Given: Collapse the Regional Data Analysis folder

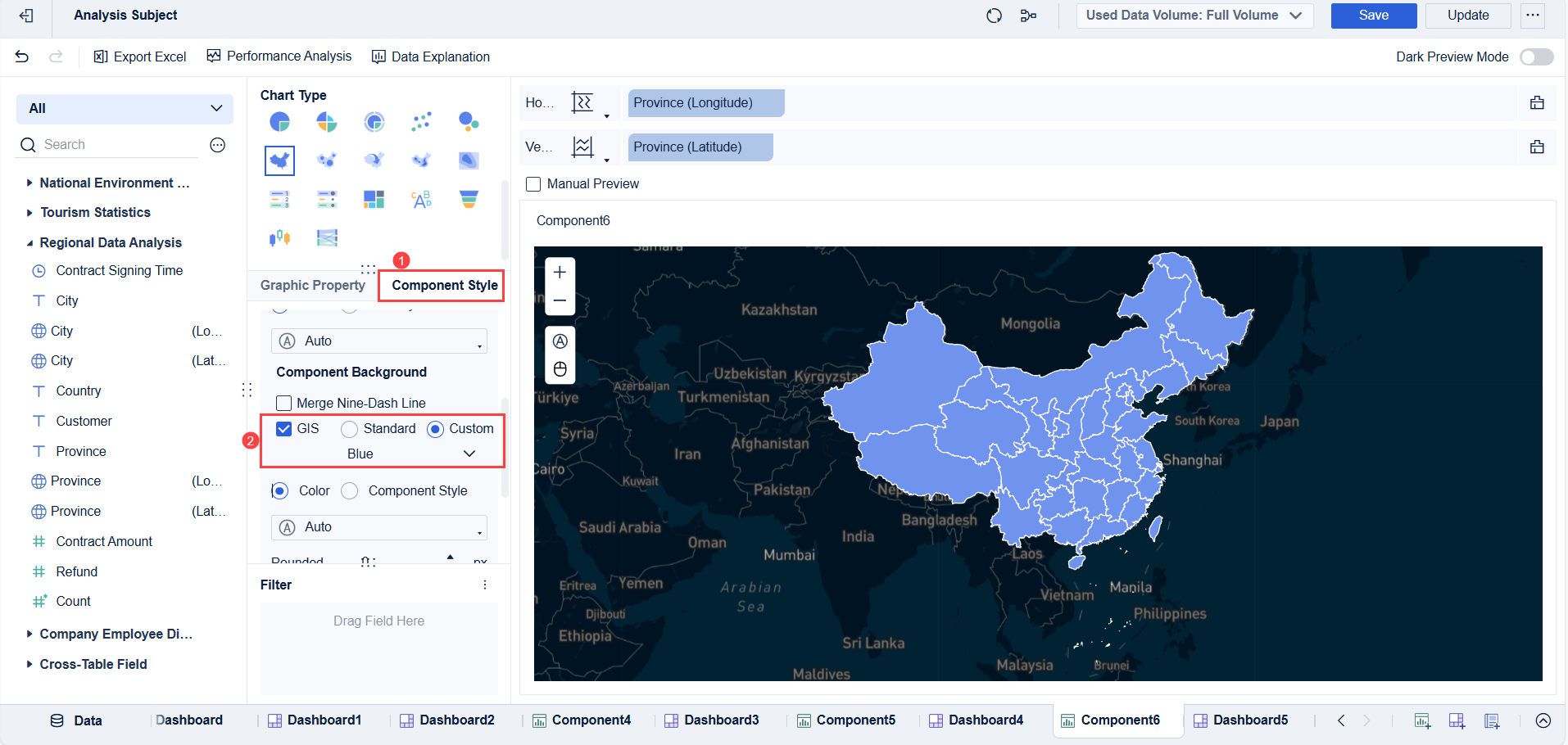Looking at the screenshot, I should coord(29,243).
